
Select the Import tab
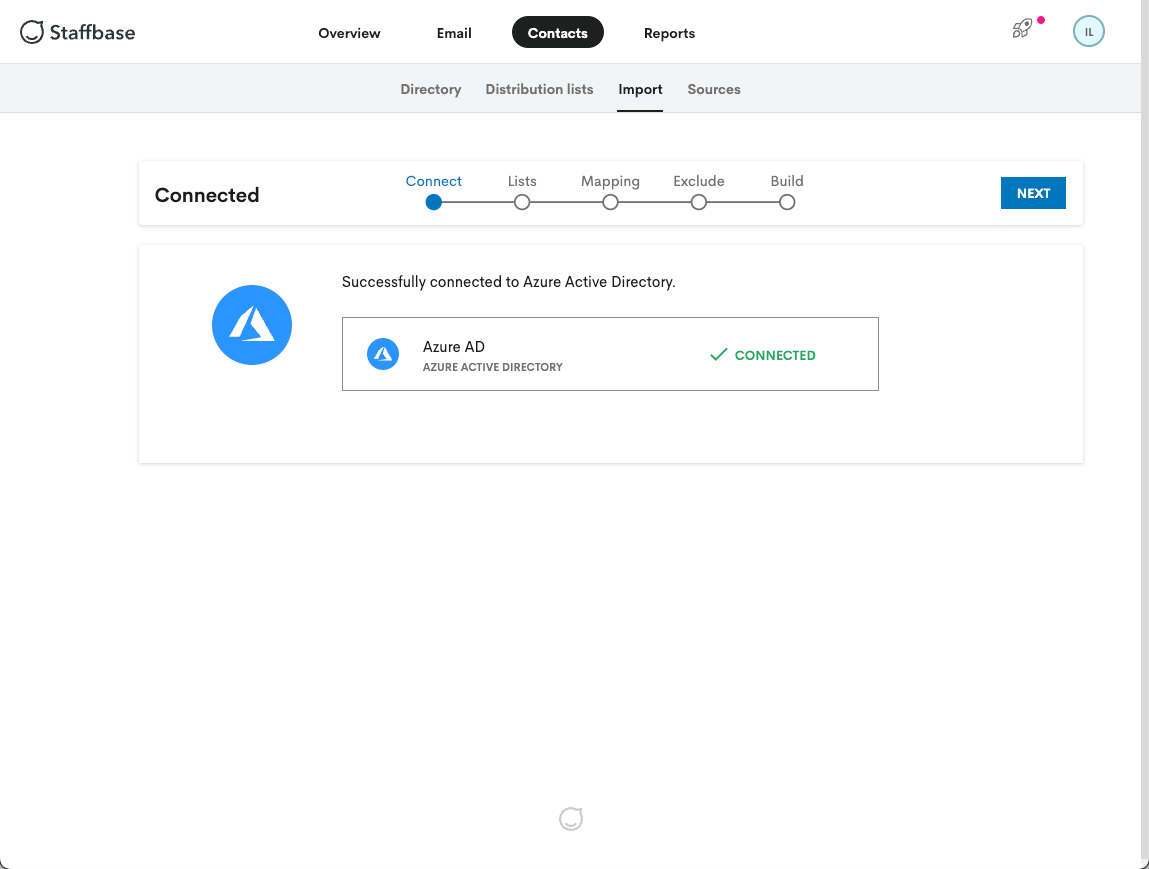point(640,89)
